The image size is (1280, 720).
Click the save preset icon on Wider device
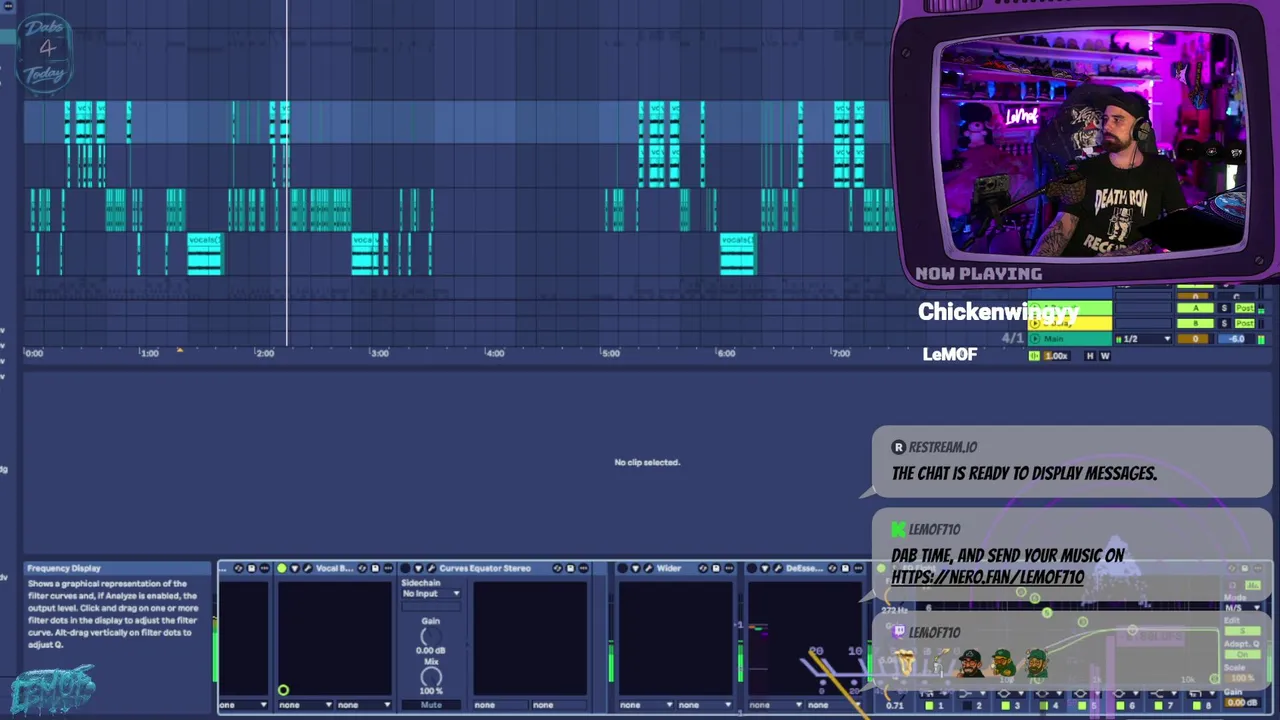[716, 568]
